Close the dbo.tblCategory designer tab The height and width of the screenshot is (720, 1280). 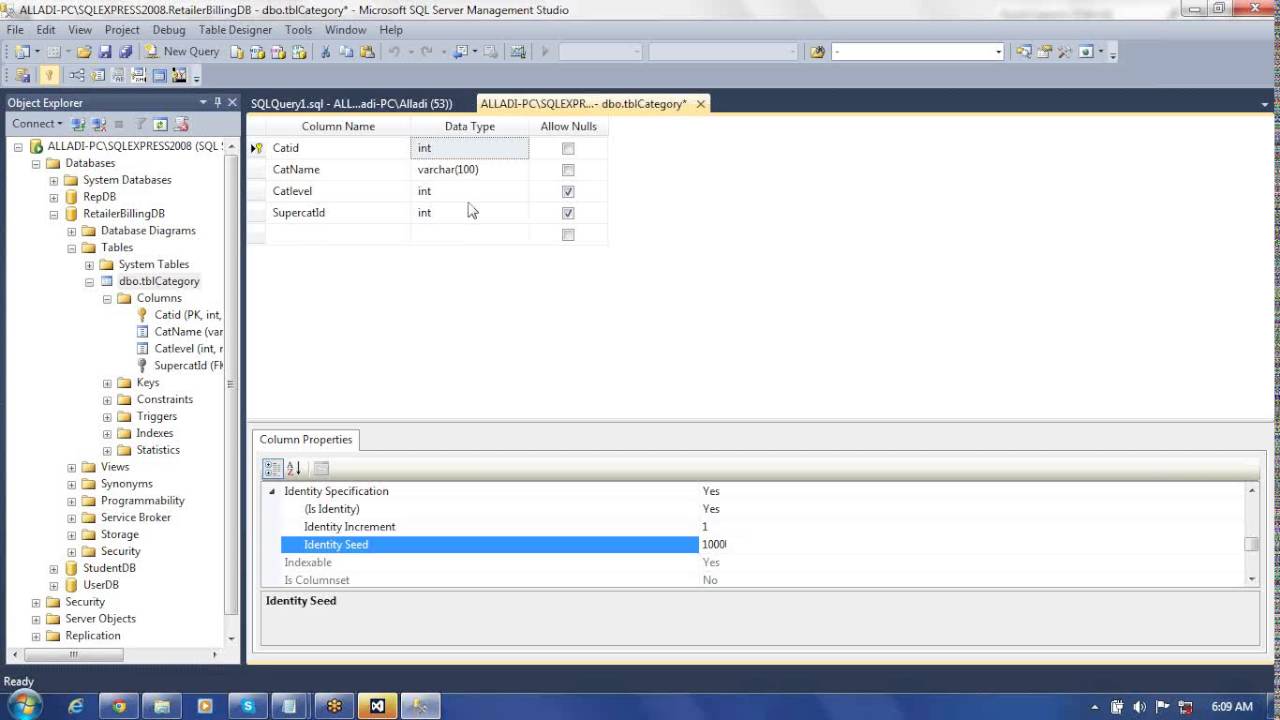coord(701,104)
